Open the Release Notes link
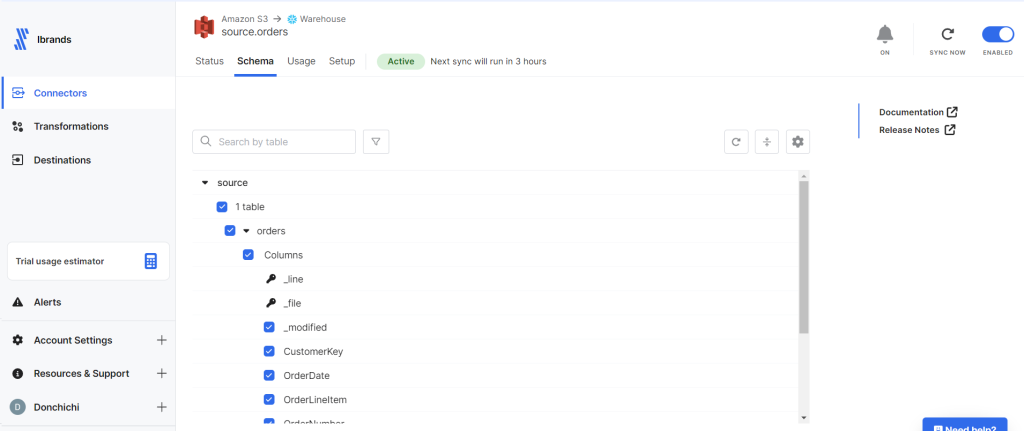This screenshot has width=1024, height=431. [x=916, y=129]
